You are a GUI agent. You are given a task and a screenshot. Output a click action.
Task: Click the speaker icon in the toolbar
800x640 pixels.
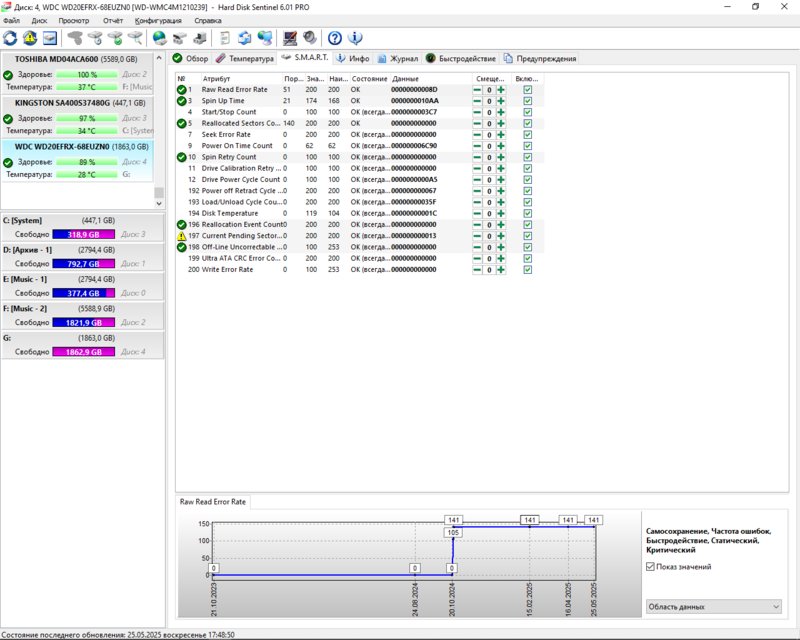[x=309, y=38]
